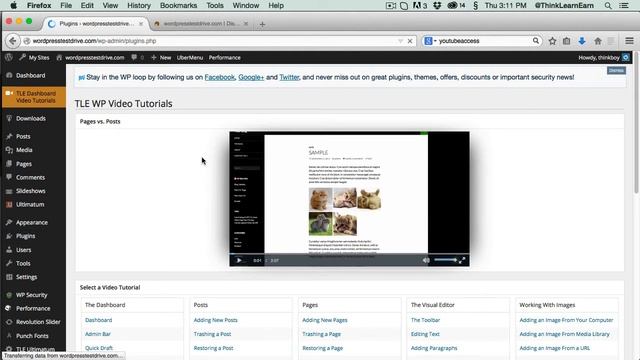Click the search magnifier in search box

pyautogui.click(x=536, y=41)
